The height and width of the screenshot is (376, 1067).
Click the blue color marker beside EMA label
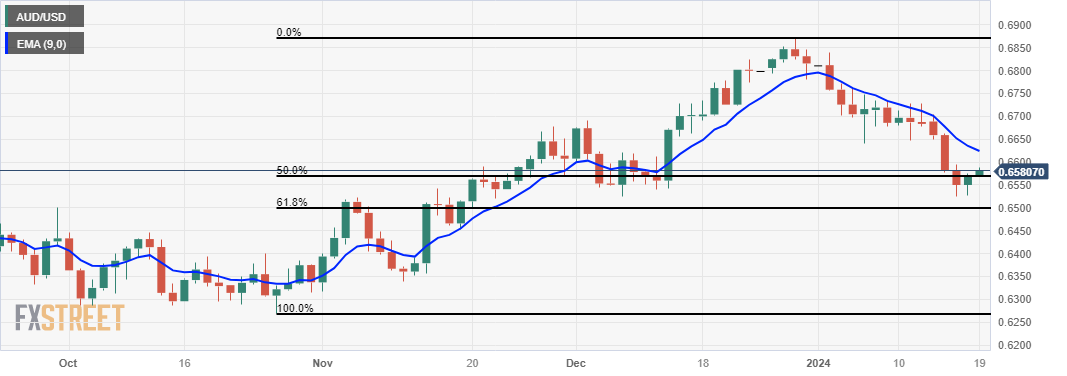pos(7,43)
